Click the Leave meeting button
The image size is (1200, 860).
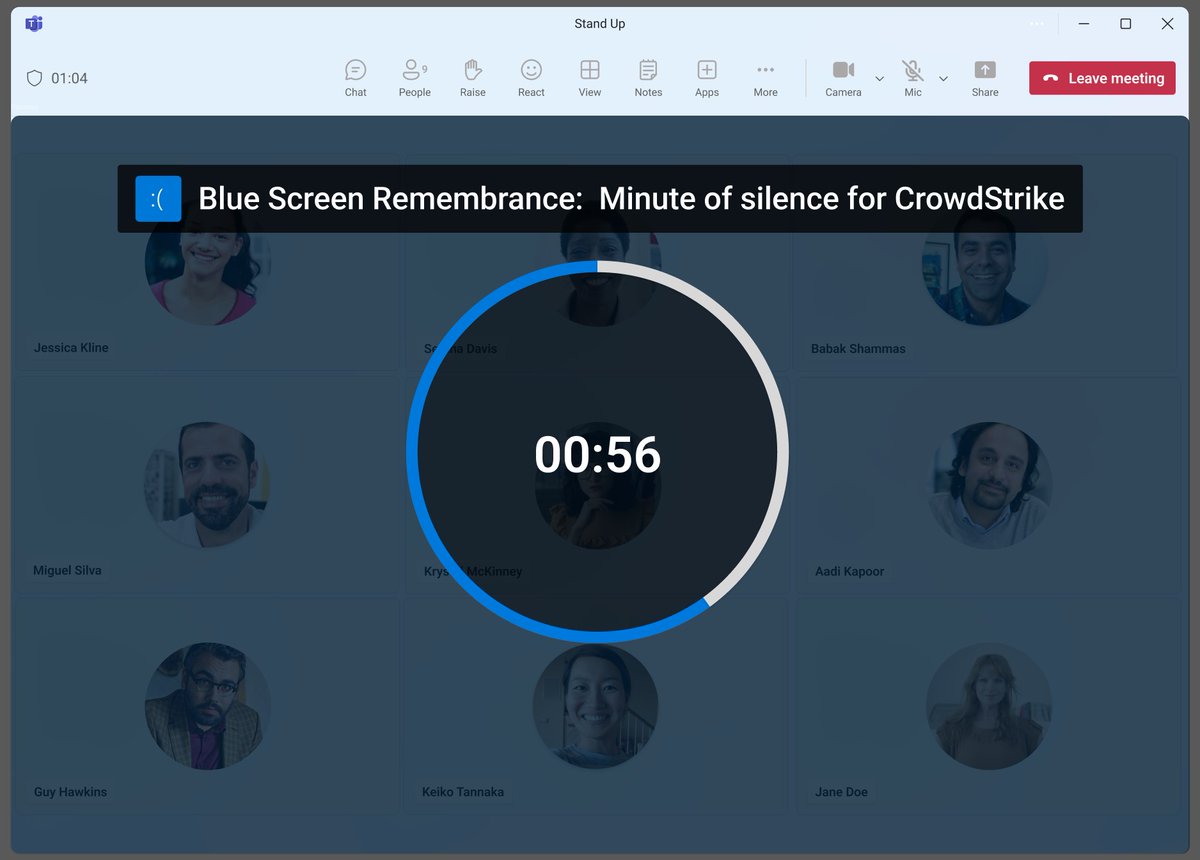point(1102,78)
